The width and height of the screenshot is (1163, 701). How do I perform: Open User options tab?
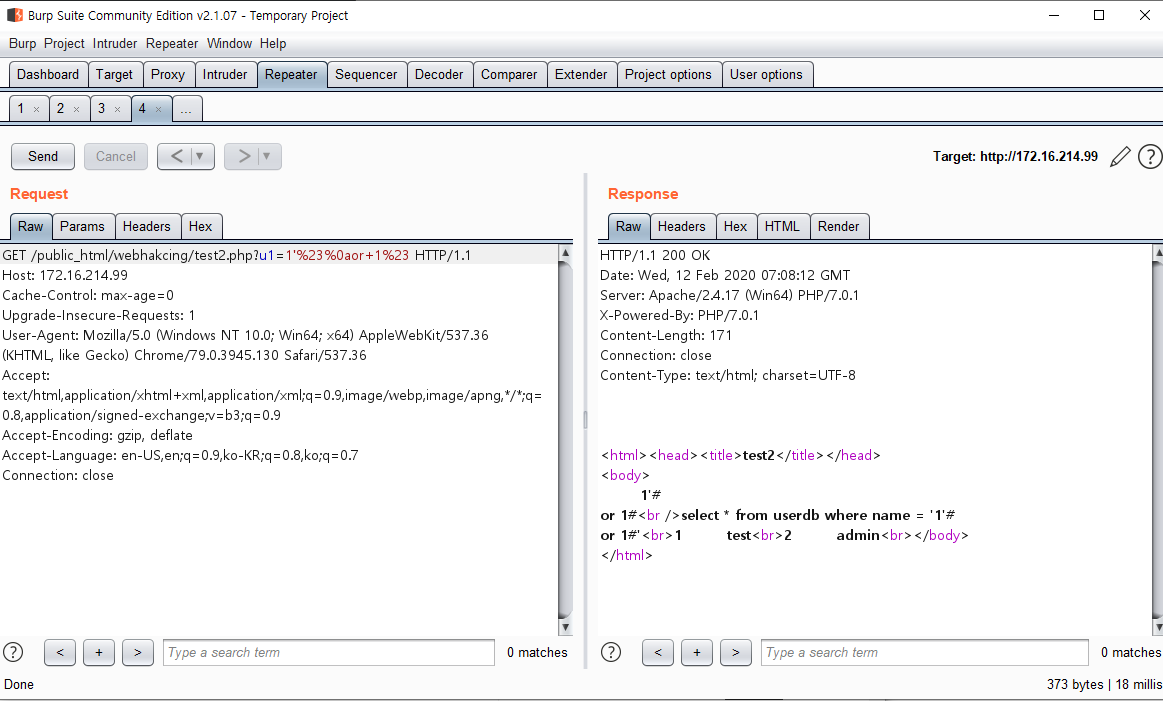click(x=766, y=74)
